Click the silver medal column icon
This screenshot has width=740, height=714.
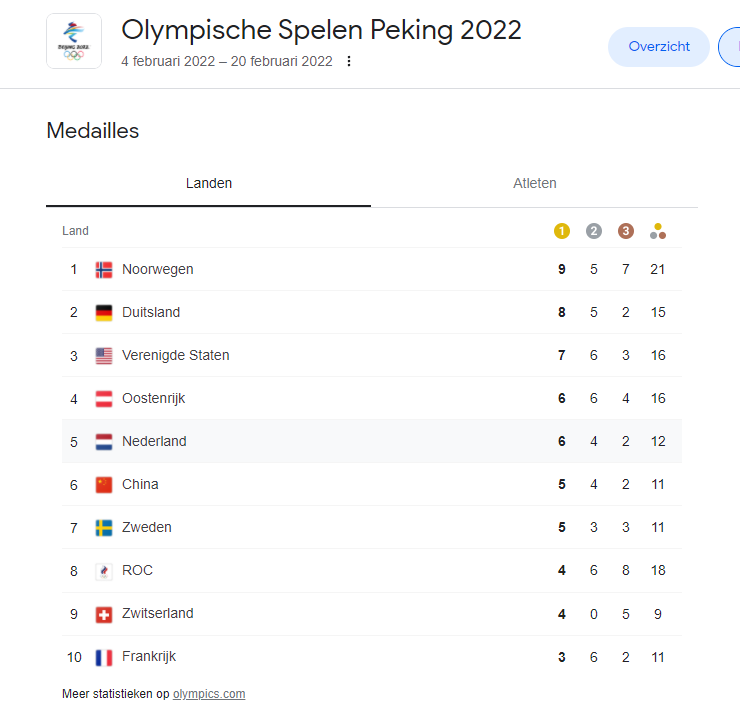click(594, 231)
